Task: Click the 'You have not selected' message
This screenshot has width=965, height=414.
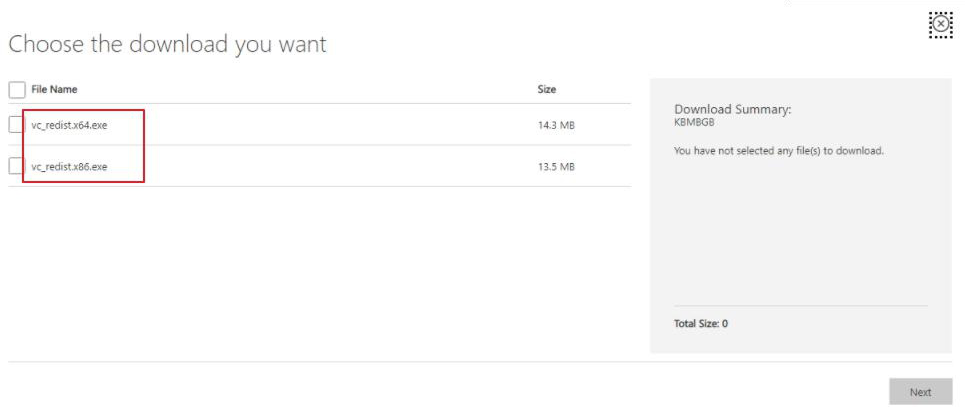Action: (x=778, y=151)
